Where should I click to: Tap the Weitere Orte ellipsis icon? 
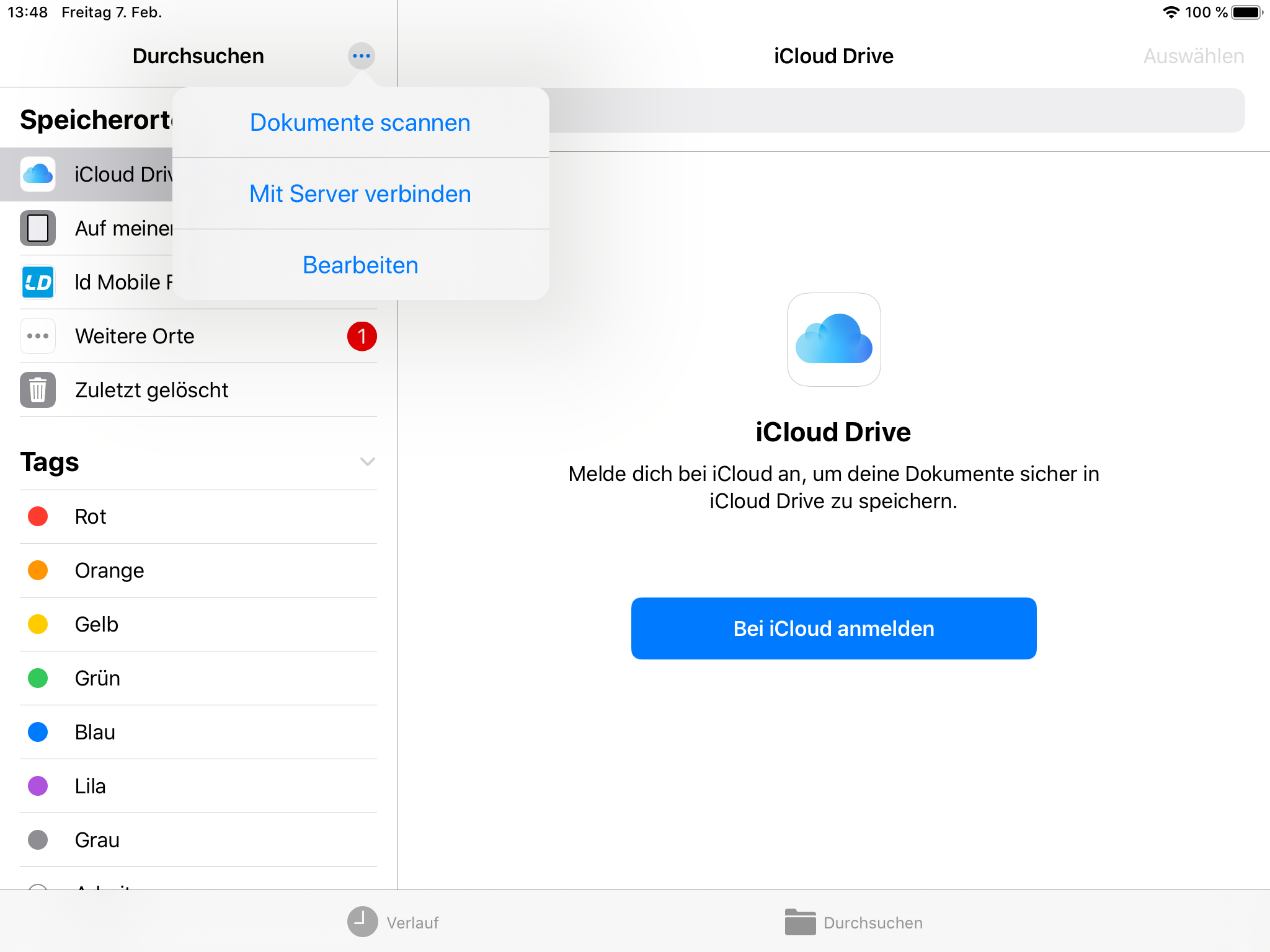[38, 336]
